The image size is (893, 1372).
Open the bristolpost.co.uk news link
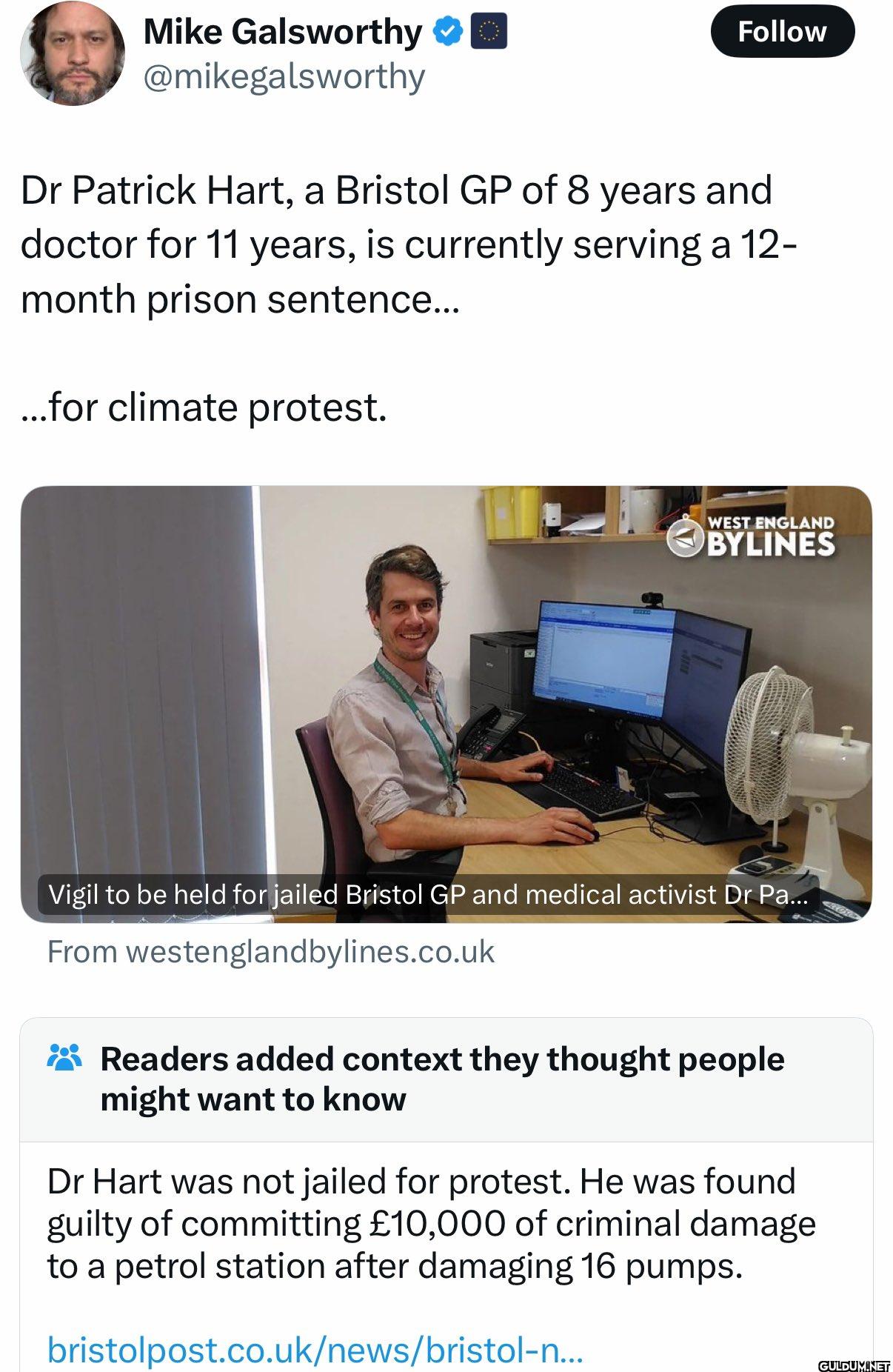(x=315, y=1350)
